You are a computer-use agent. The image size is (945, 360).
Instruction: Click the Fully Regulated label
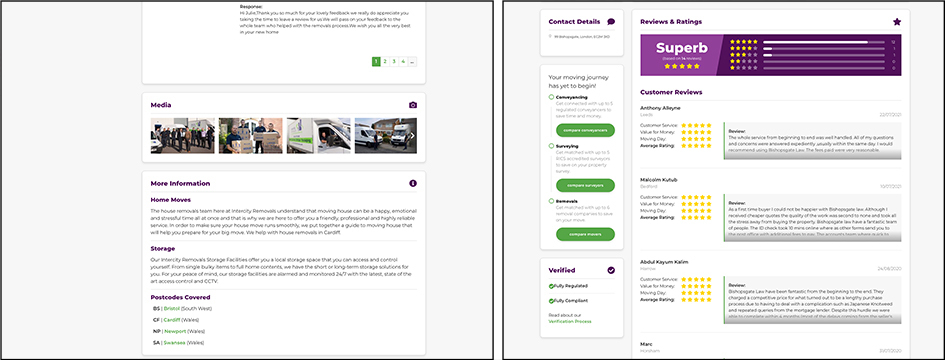click(570, 286)
